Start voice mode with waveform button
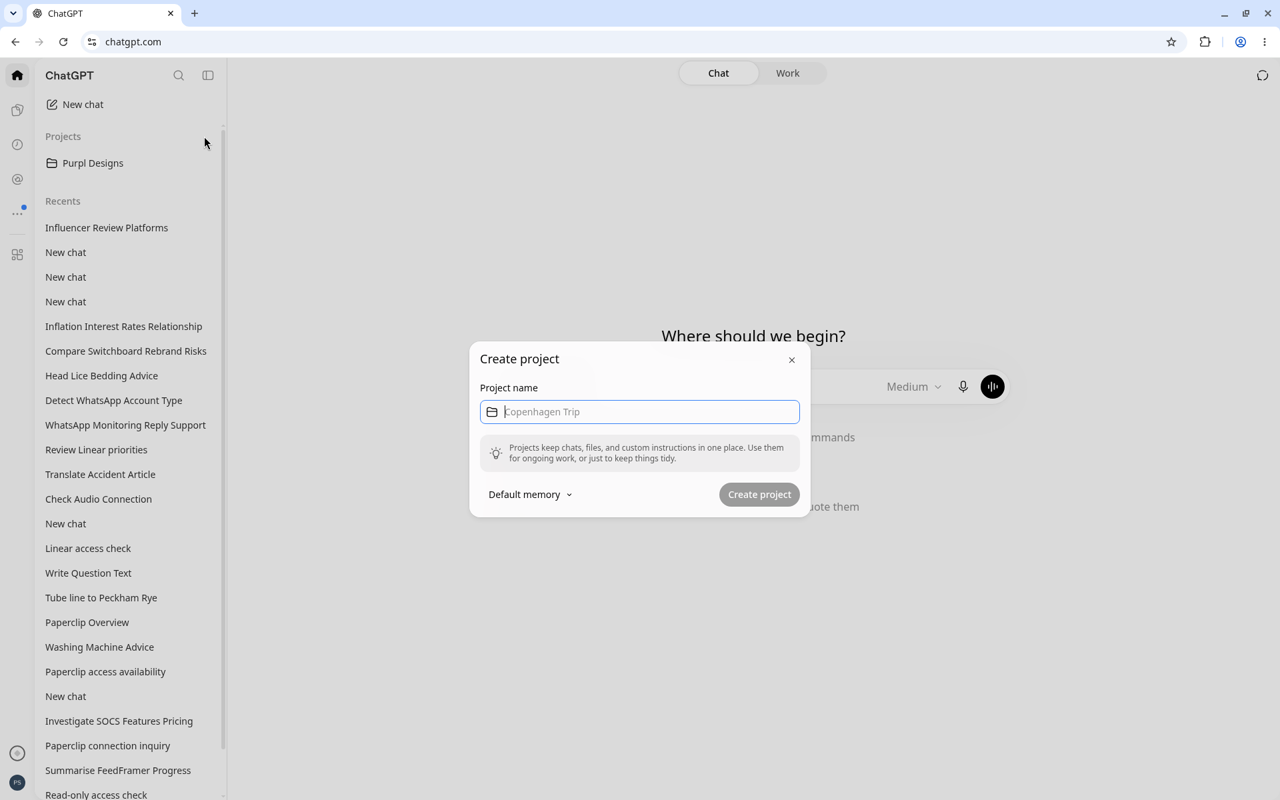The image size is (1280, 800). click(x=992, y=387)
